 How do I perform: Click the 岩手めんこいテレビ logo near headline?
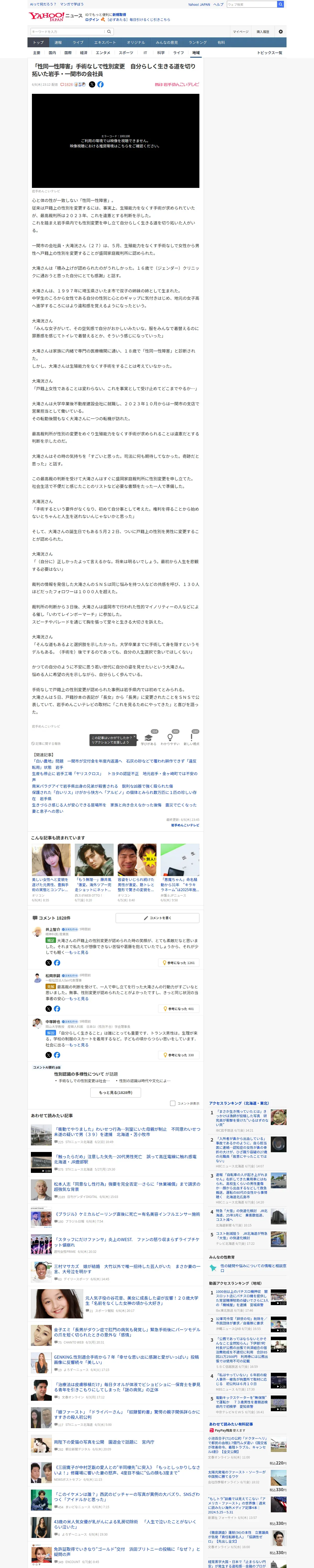(177, 85)
